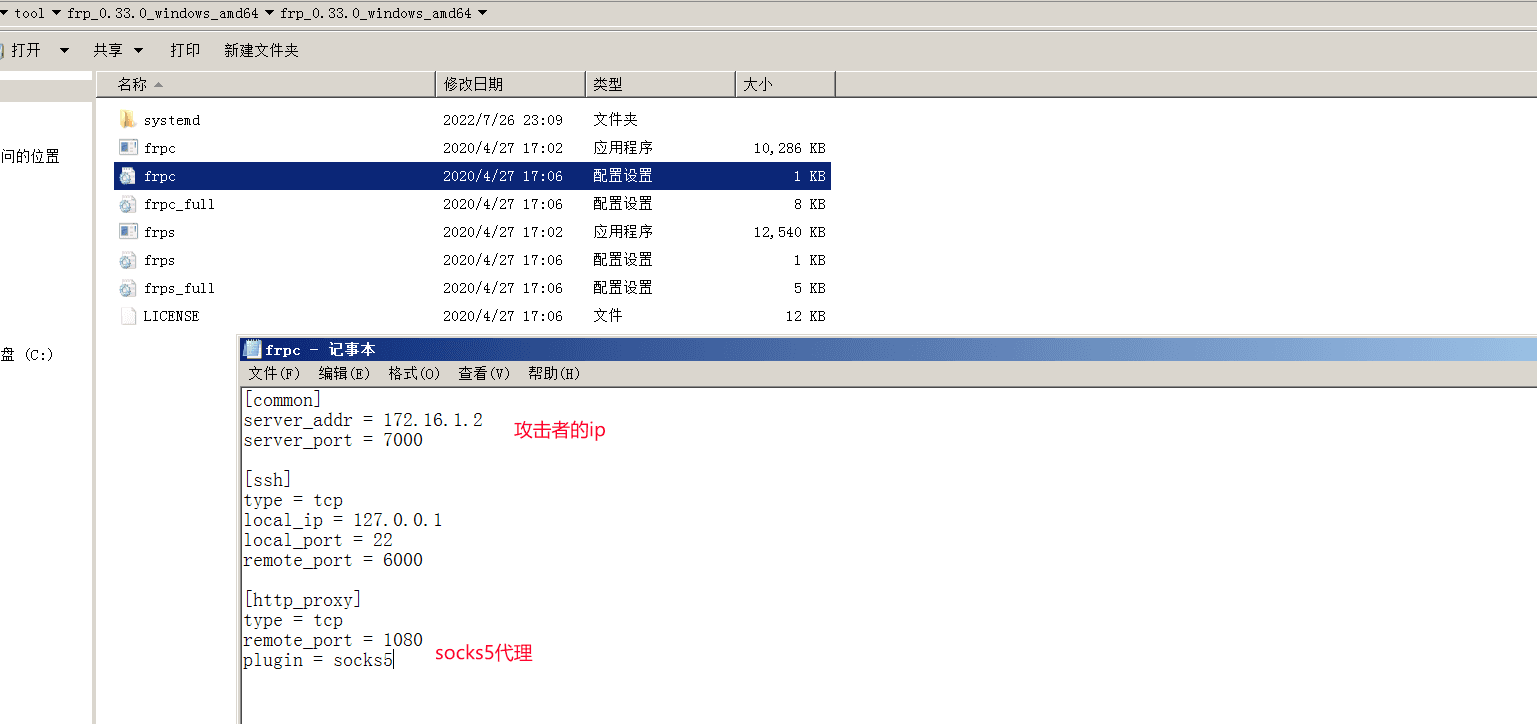Expand the dropdown after the tool breadcrumb

[56, 13]
